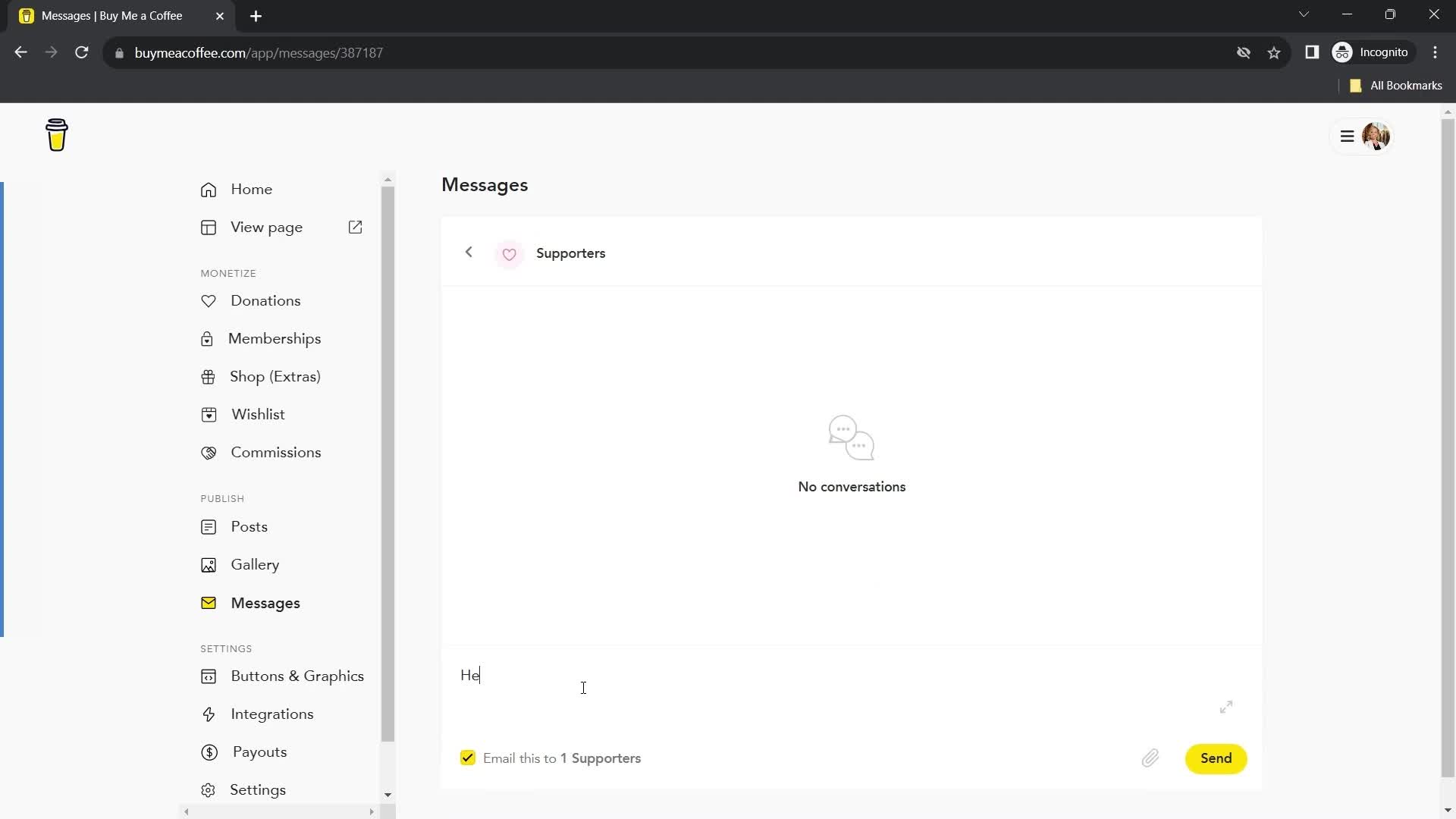Viewport: 1456px width, 819px height.
Task: Click the back chevron arrow in messages
Action: 468,253
